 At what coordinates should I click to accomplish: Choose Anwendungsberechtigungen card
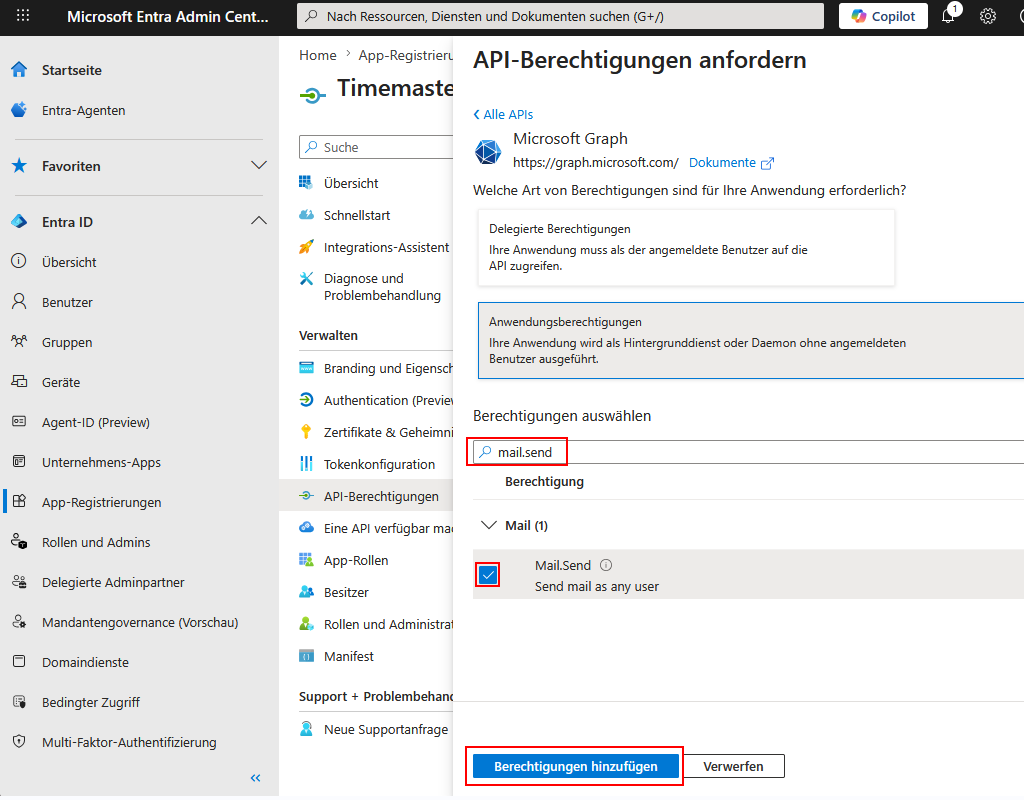tap(751, 340)
